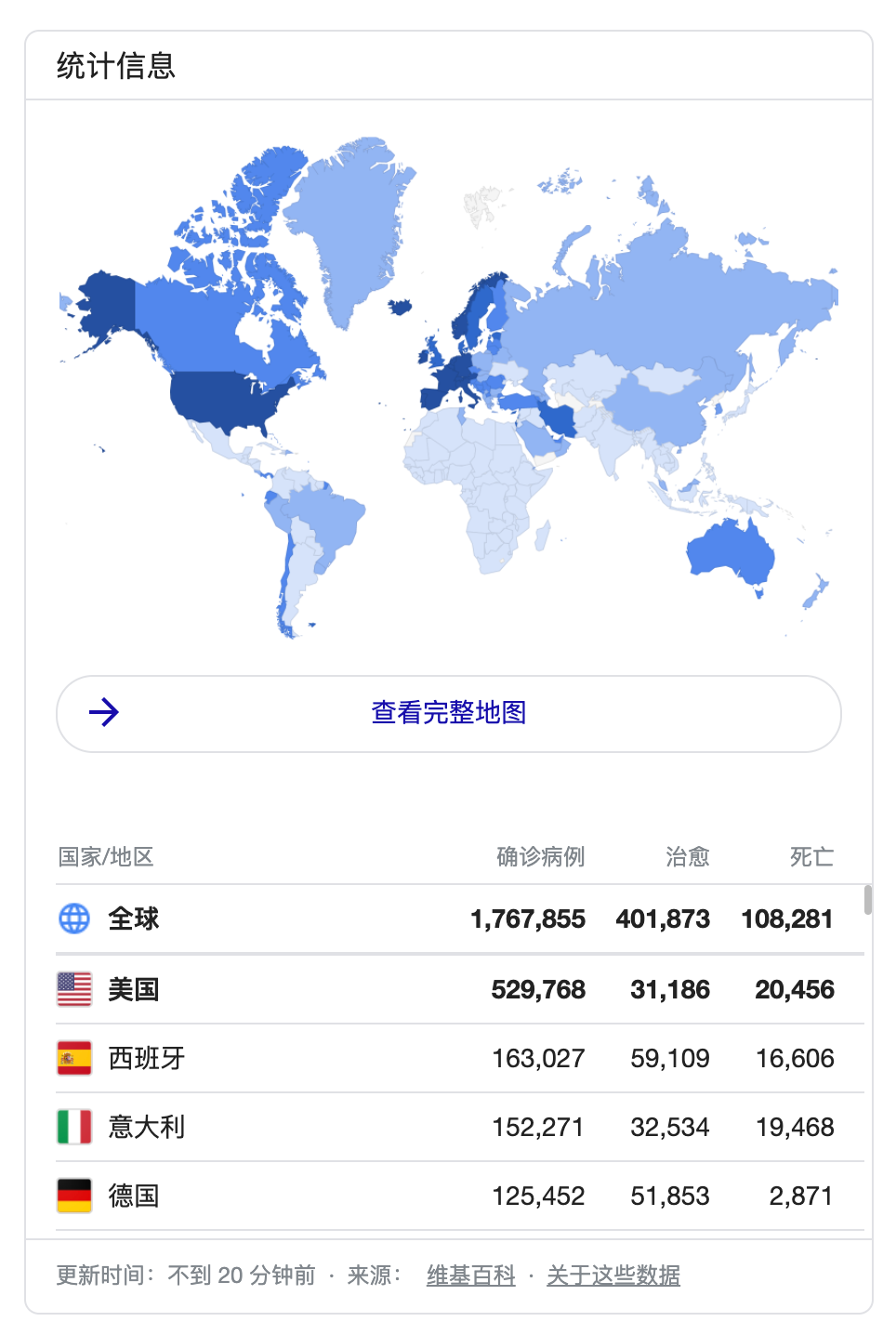Click the globe icon beside 全球
The image size is (896, 1335).
(75, 919)
